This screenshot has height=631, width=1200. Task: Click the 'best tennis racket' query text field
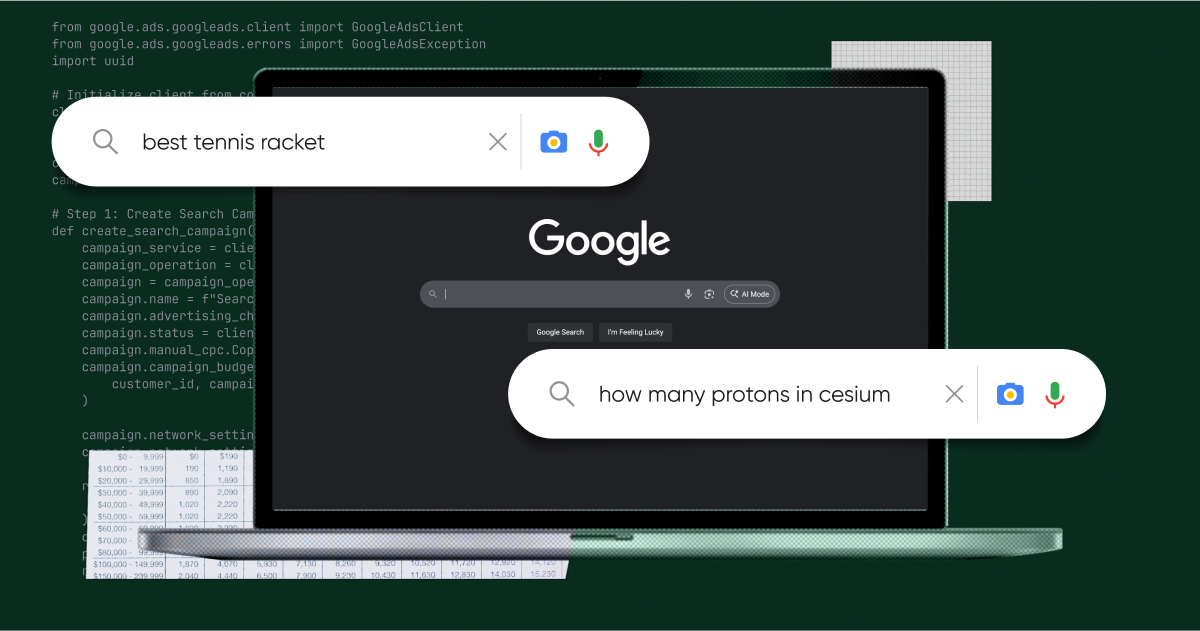coord(234,142)
